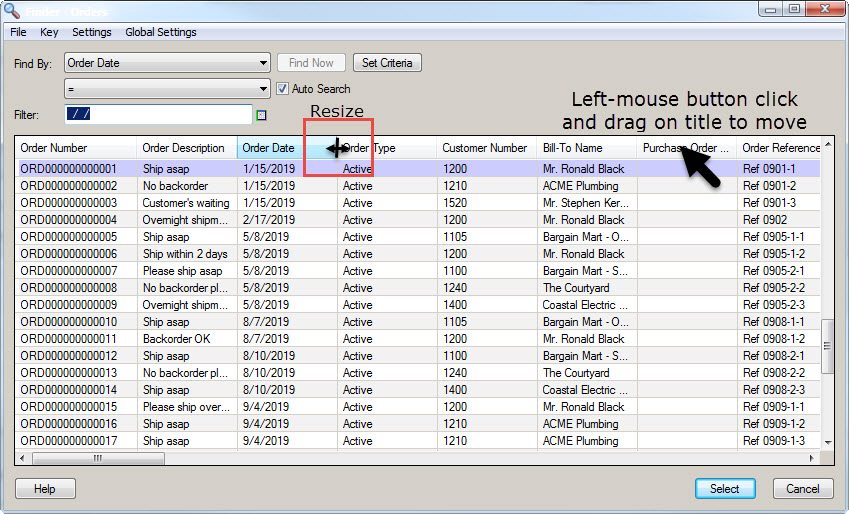This screenshot has width=849, height=514.
Task: Click the 'Ref 0905-1-1' reference cell
Action: coord(779,237)
